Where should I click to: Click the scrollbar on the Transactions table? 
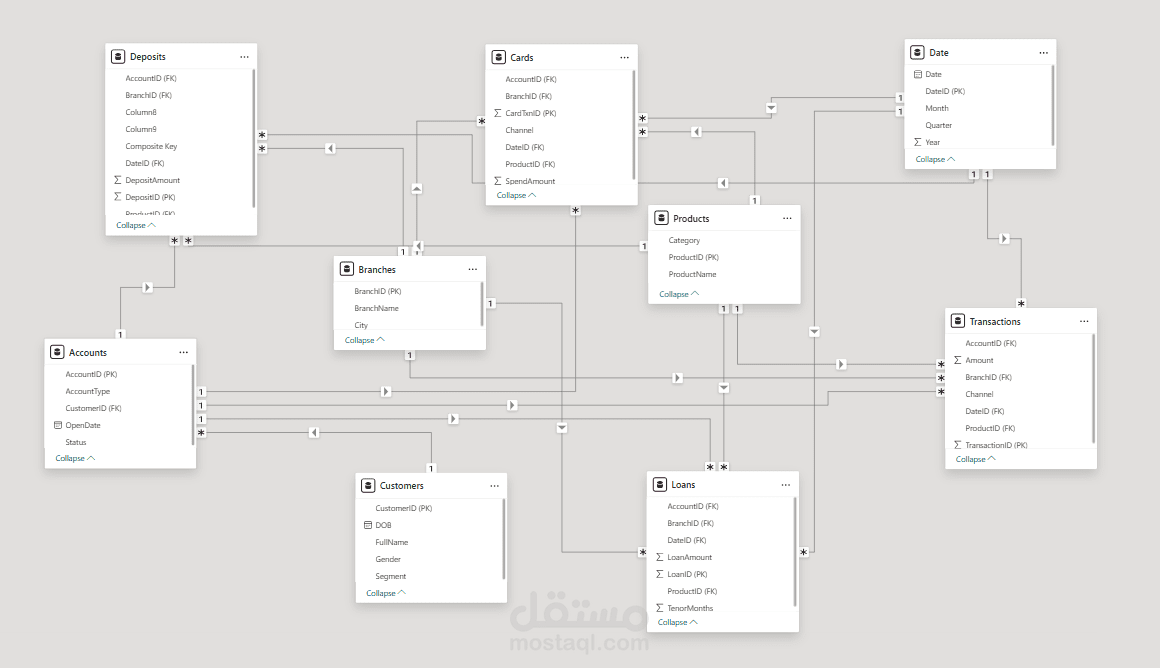click(x=1092, y=390)
